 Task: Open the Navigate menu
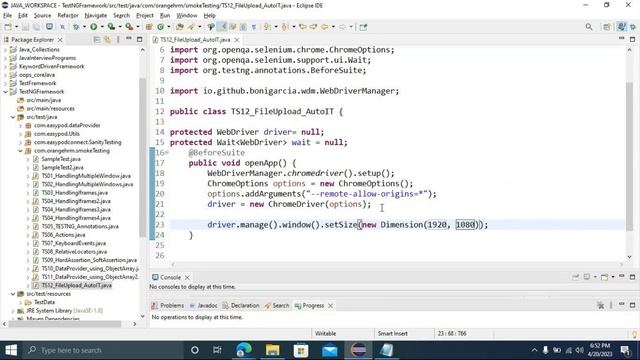pyautogui.click(x=96, y=16)
